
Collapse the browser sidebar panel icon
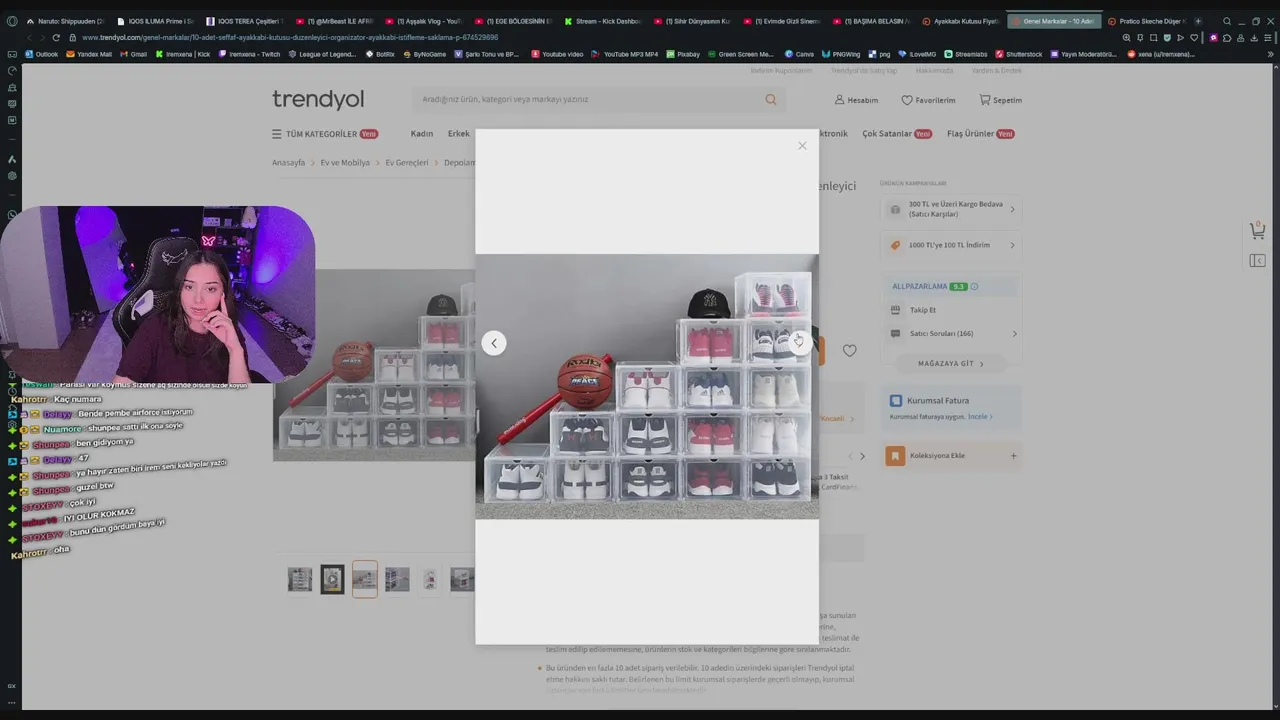click(x=1258, y=261)
